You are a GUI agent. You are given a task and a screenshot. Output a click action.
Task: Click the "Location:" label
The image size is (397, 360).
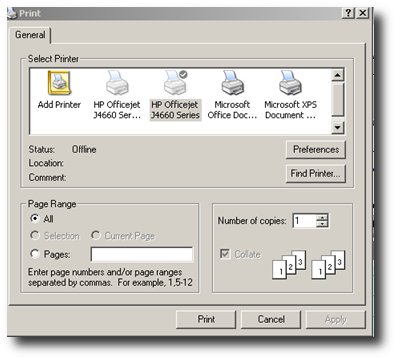pyautogui.click(x=46, y=163)
